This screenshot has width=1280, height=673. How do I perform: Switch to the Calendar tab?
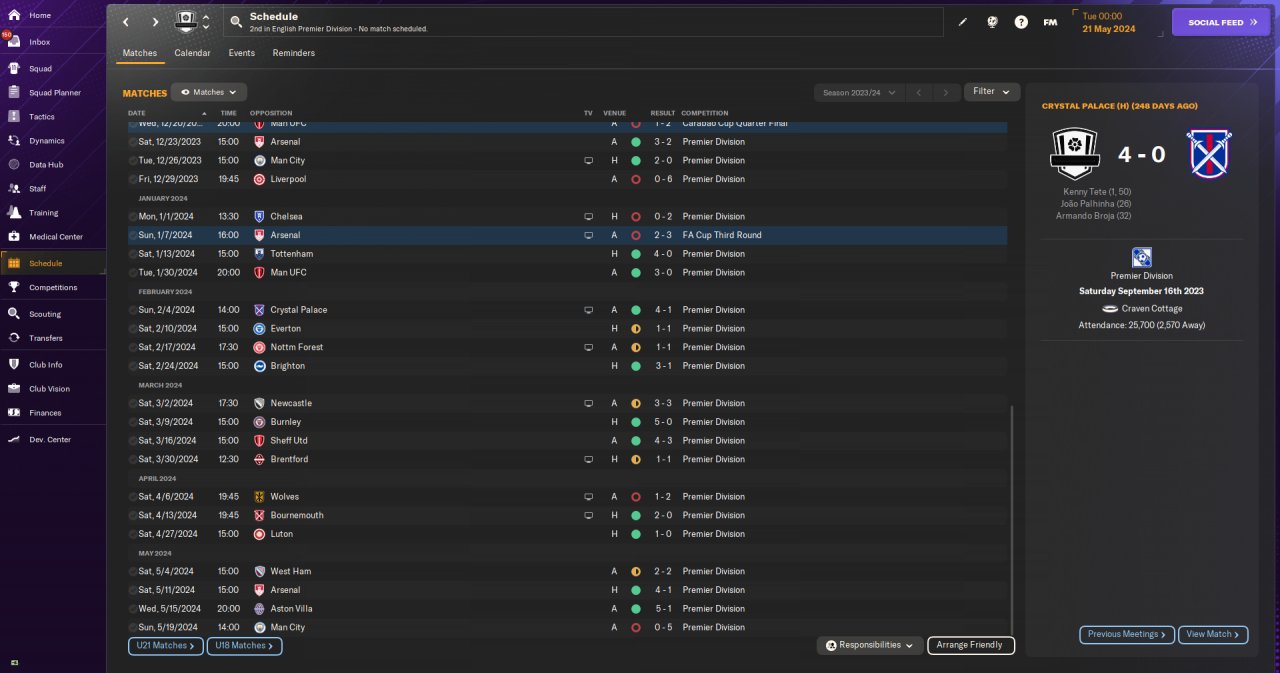pyautogui.click(x=192, y=53)
